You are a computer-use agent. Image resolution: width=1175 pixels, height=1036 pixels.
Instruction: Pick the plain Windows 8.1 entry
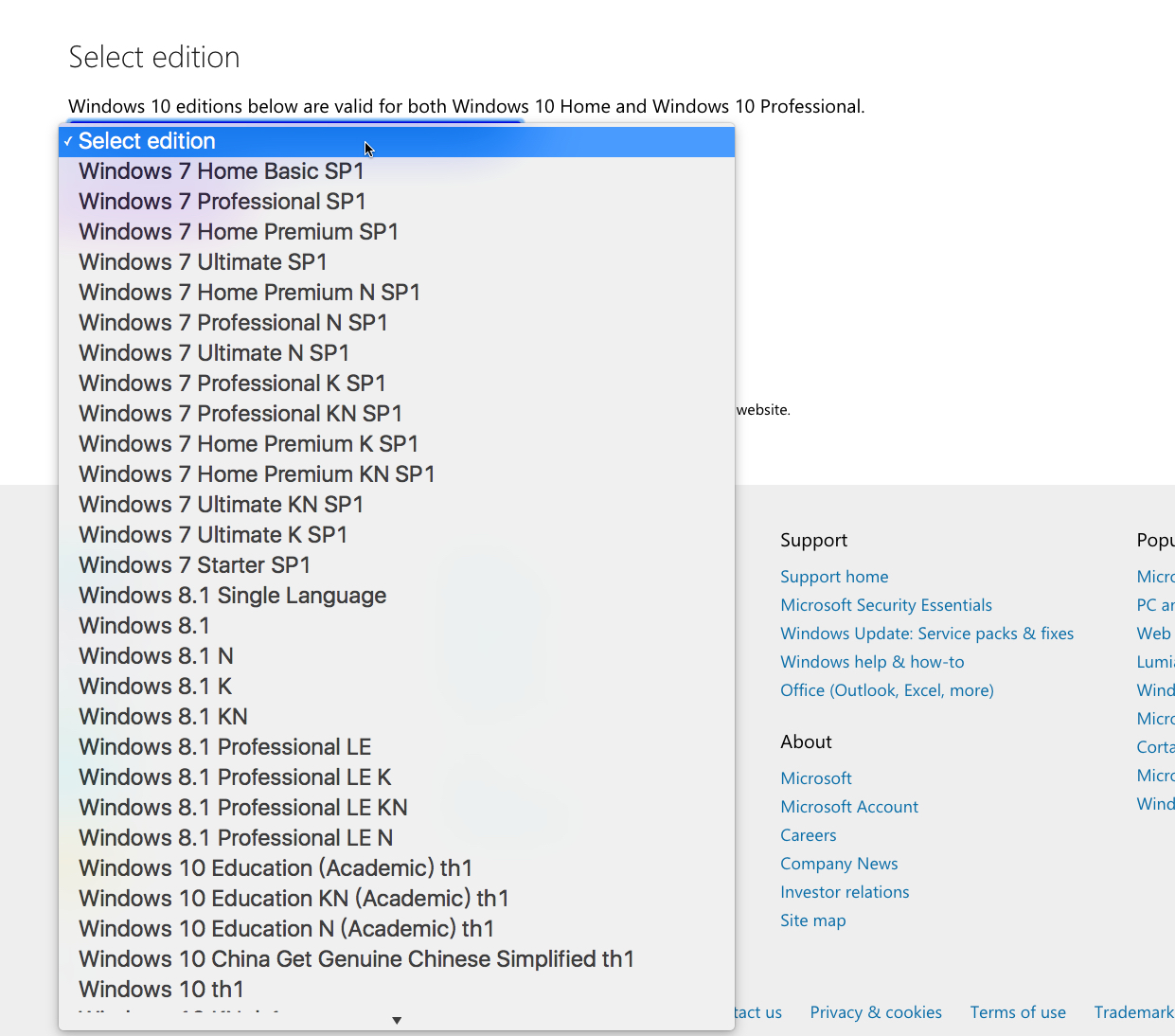(397, 626)
